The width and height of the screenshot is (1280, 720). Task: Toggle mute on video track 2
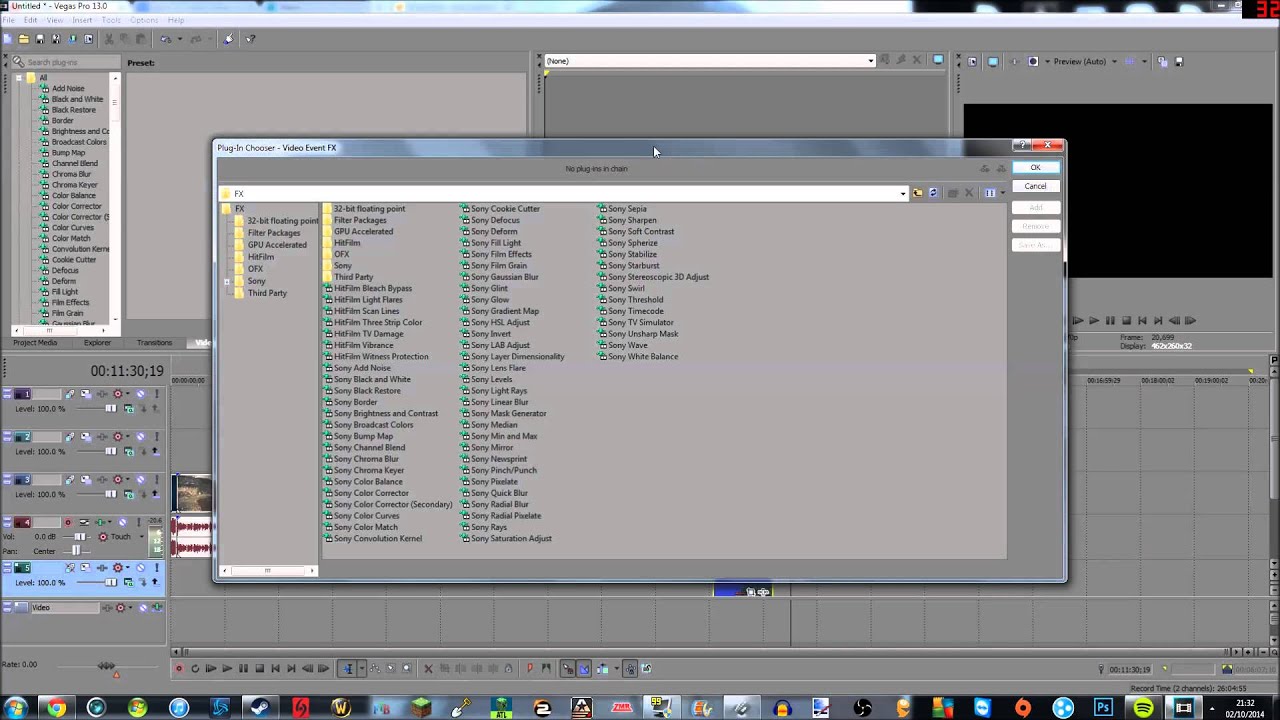pyautogui.click(x=140, y=437)
